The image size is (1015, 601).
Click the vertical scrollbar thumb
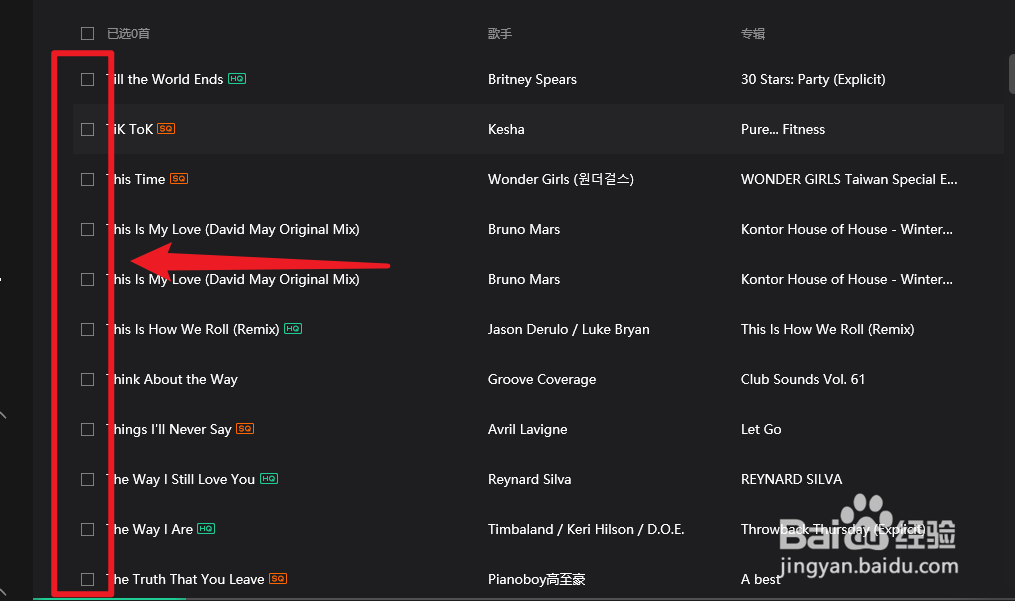click(1011, 75)
